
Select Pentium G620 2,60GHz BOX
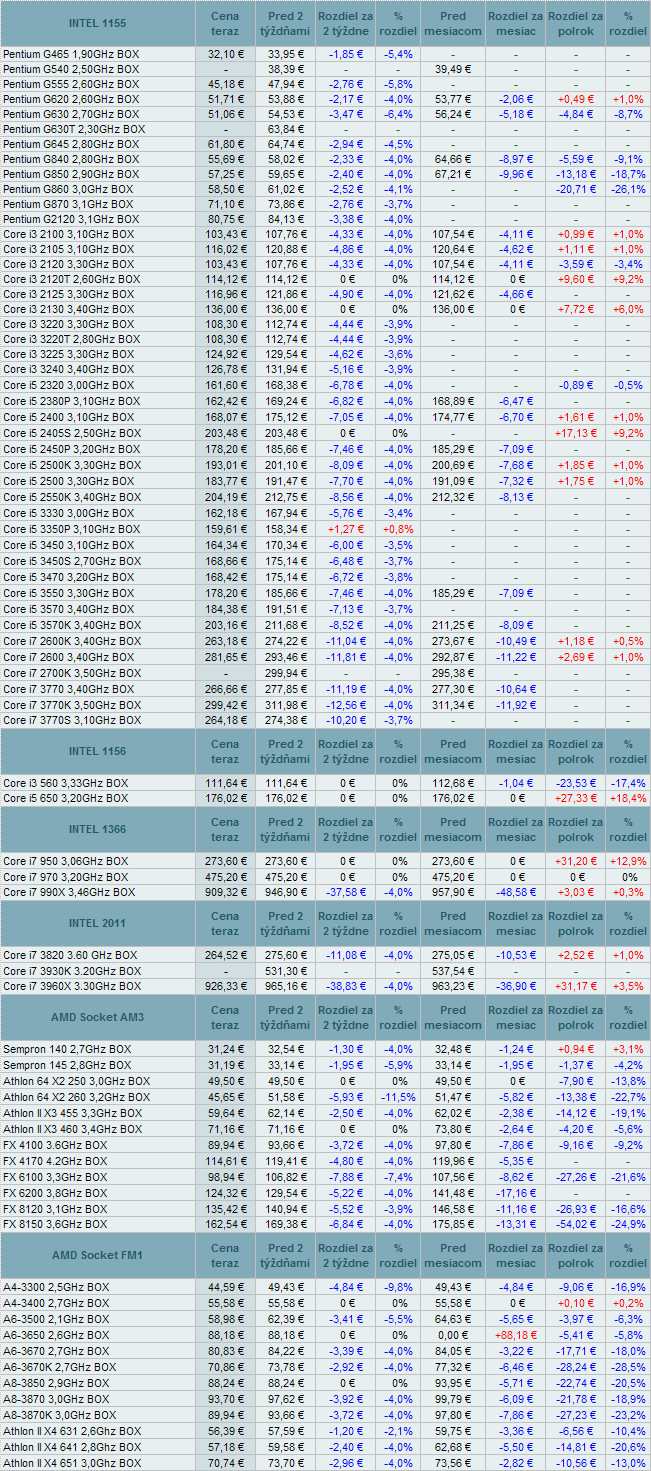point(71,100)
